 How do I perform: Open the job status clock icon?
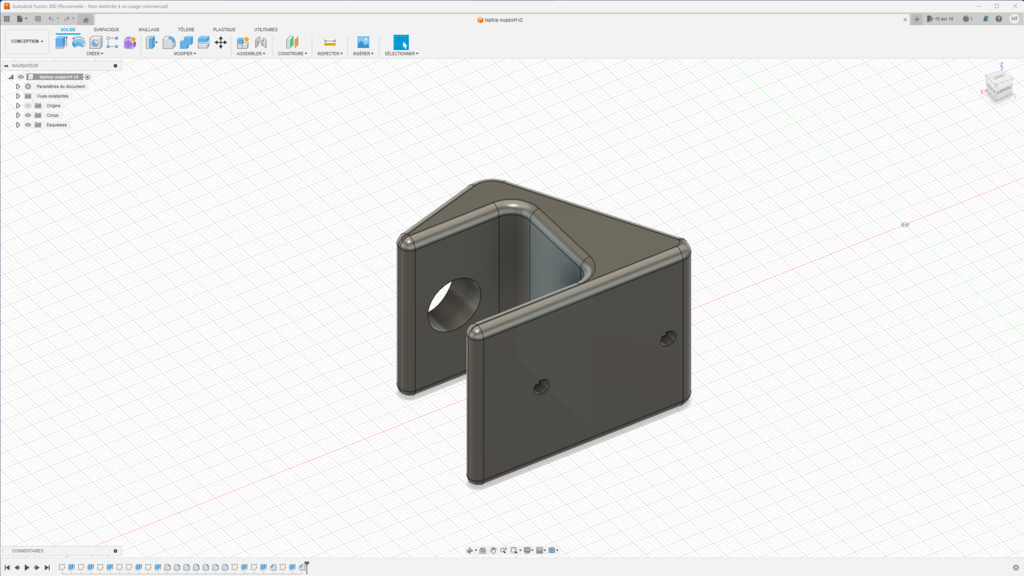click(967, 19)
